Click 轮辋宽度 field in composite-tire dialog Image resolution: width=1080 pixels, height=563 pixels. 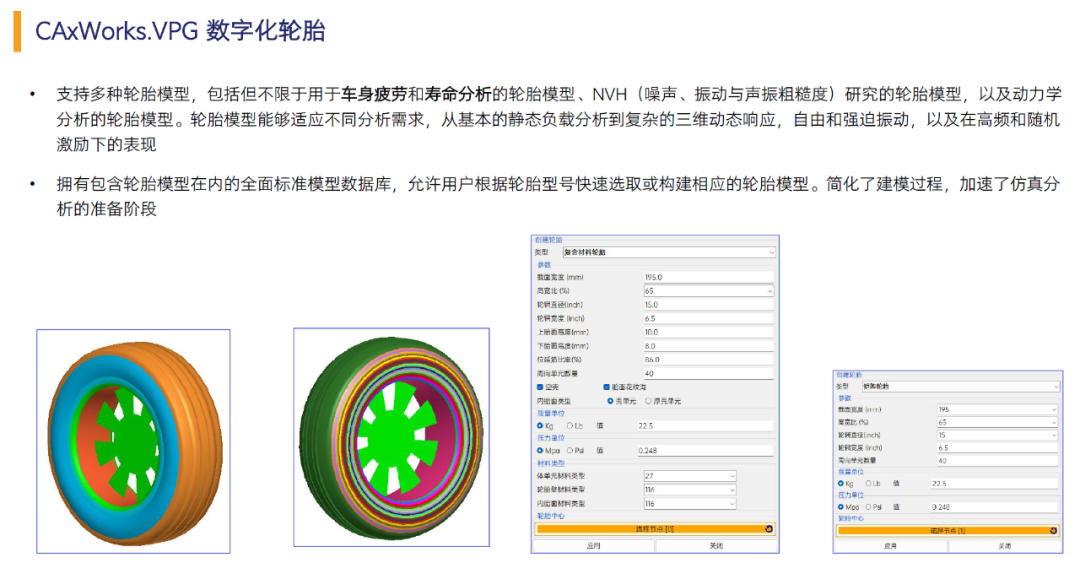tap(708, 318)
